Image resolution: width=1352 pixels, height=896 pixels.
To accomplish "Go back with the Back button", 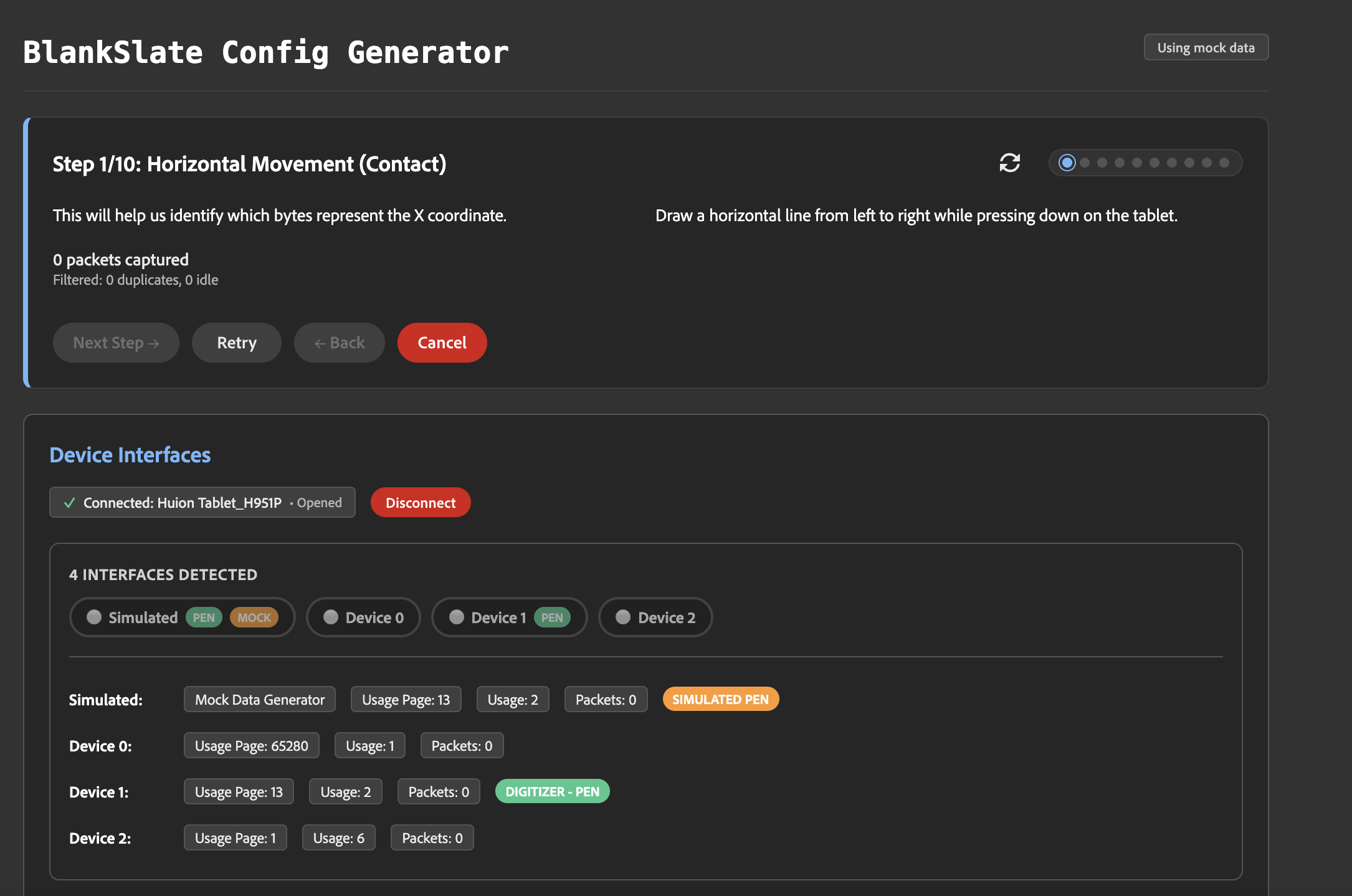I will tap(340, 343).
